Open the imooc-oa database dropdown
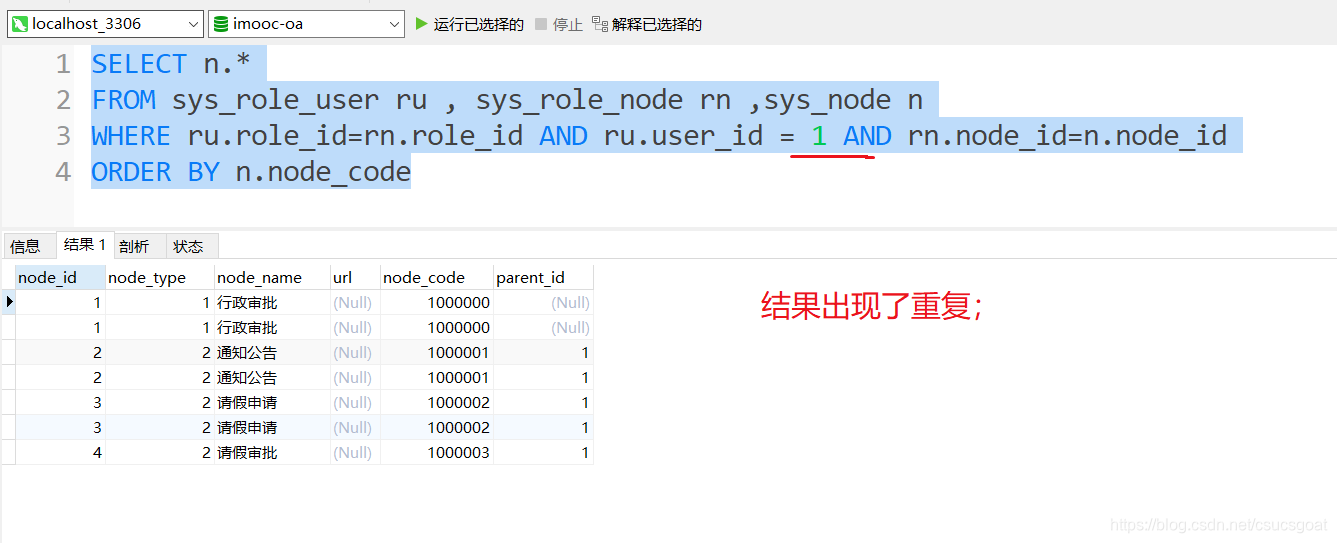Image resolution: width=1337 pixels, height=543 pixels. [x=306, y=24]
